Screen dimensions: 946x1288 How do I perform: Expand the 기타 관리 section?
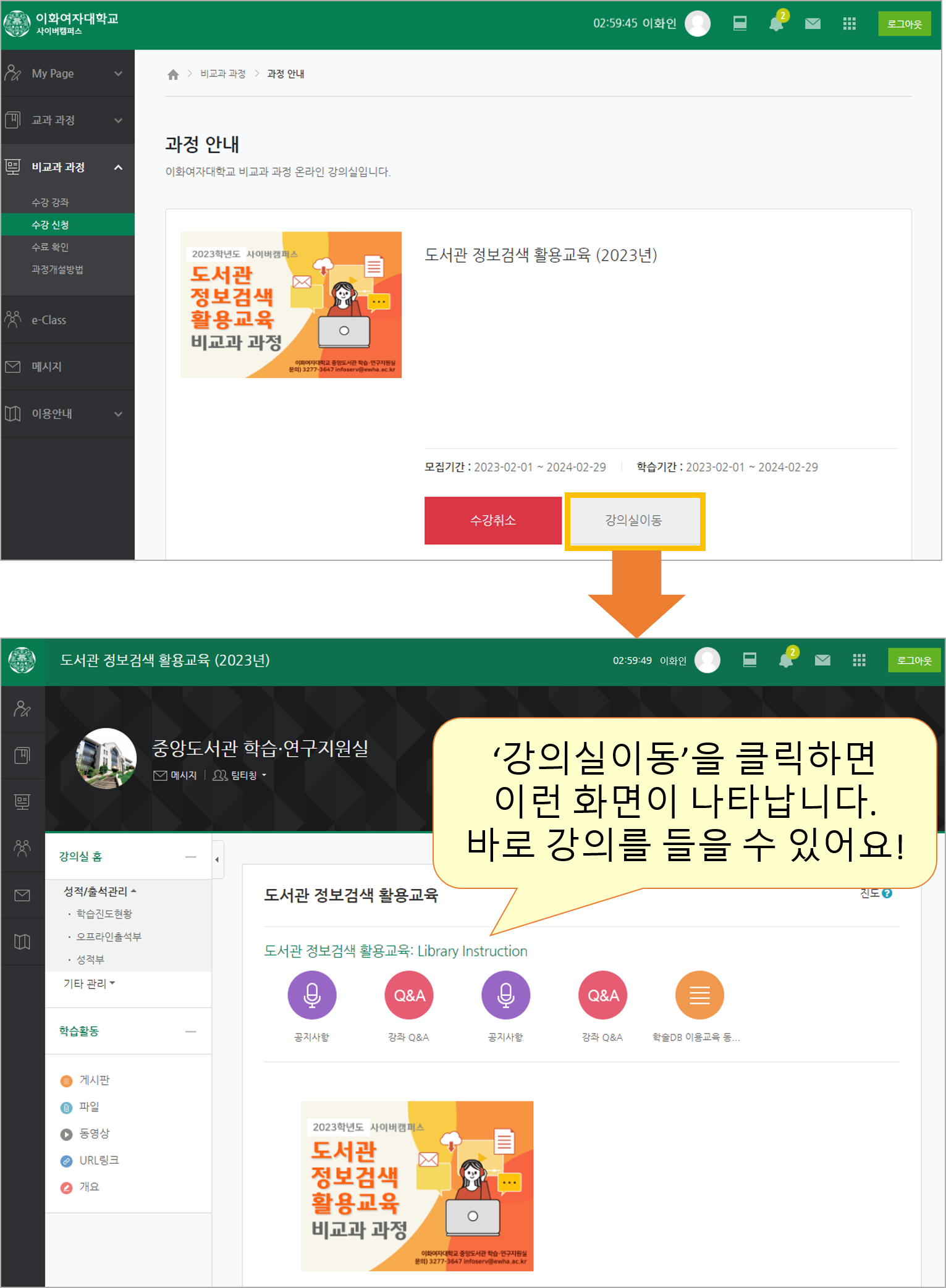point(90,983)
